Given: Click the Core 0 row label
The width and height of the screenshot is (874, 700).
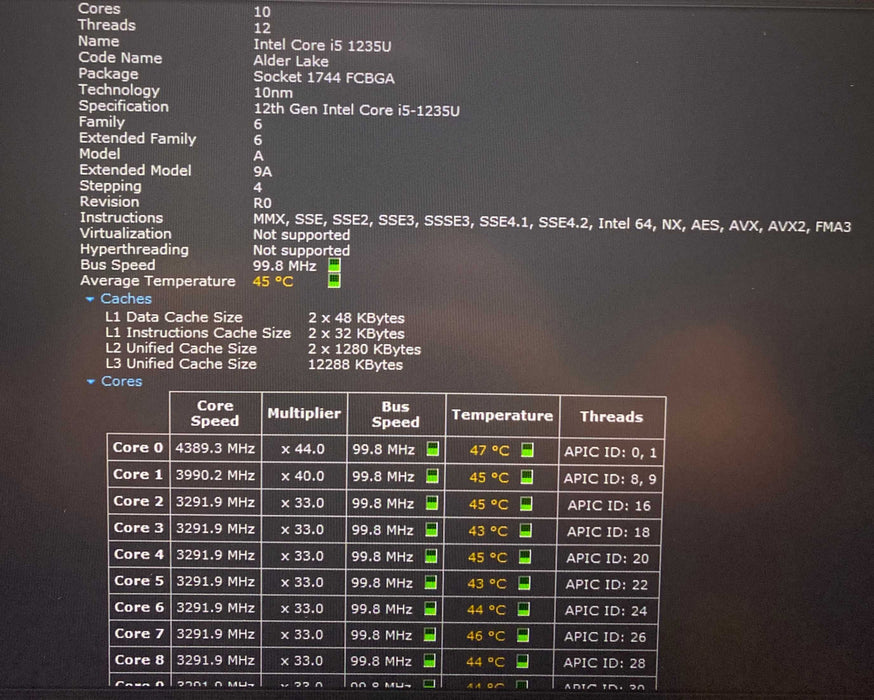Looking at the screenshot, I should click(x=138, y=448).
